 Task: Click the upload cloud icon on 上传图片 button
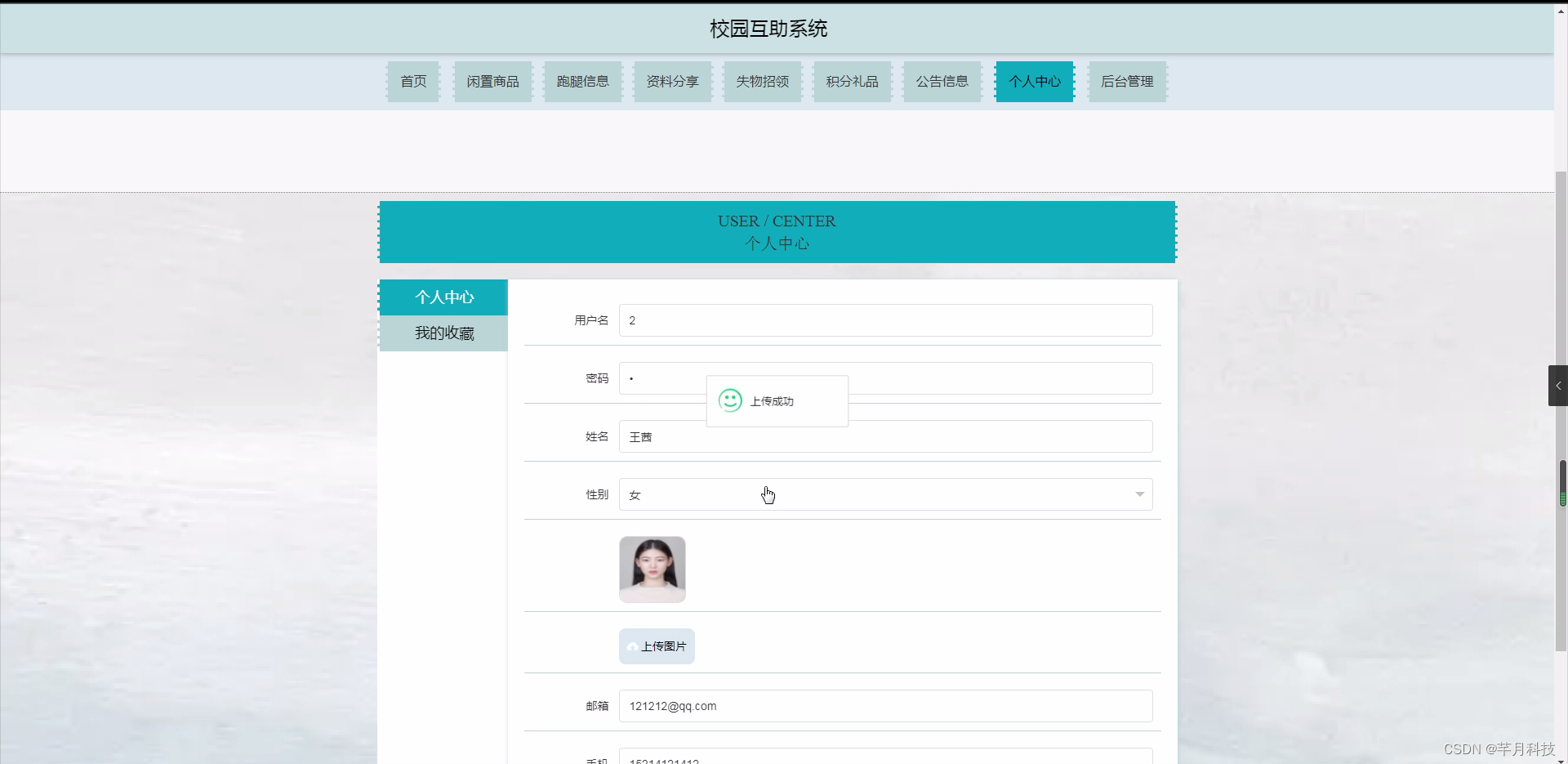point(635,646)
